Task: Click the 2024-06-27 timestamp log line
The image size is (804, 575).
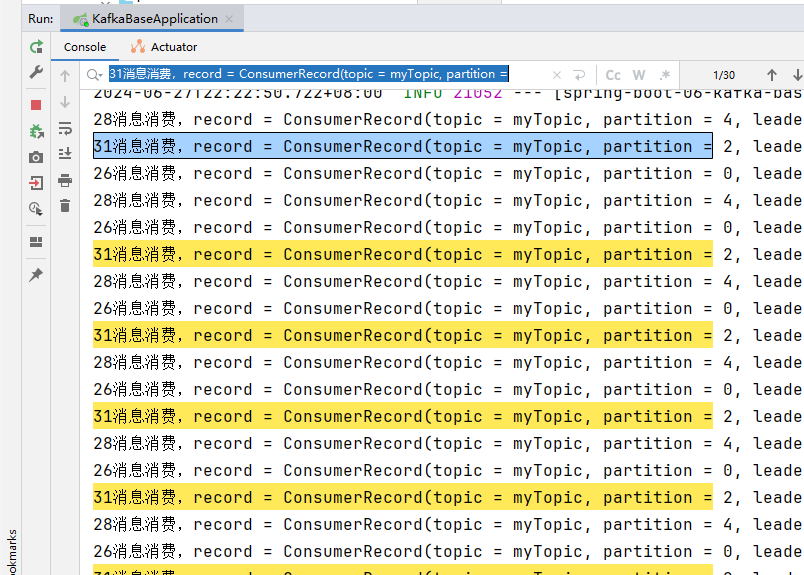Action: [x=446, y=93]
